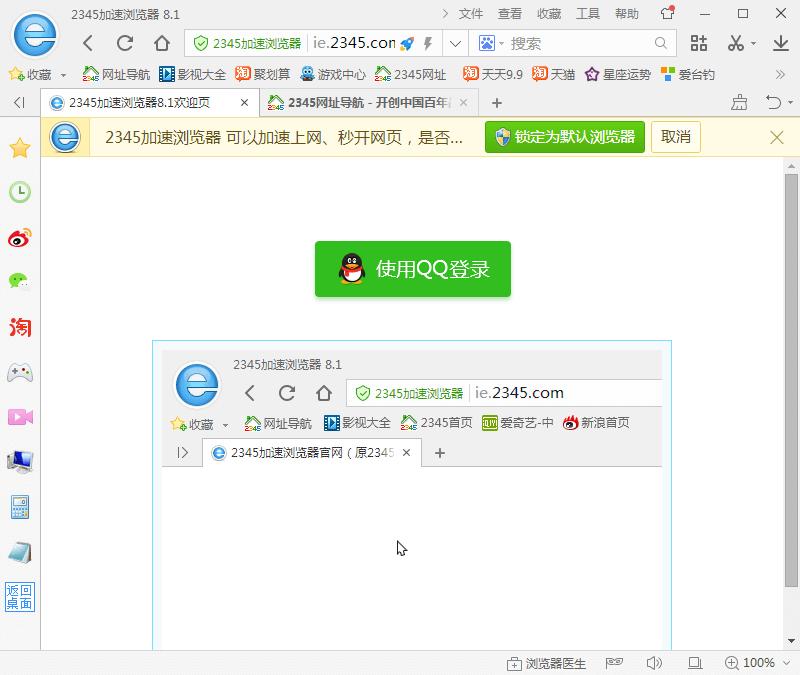
Task: Expand more bookmarks with the double chevron
Action: point(780,75)
